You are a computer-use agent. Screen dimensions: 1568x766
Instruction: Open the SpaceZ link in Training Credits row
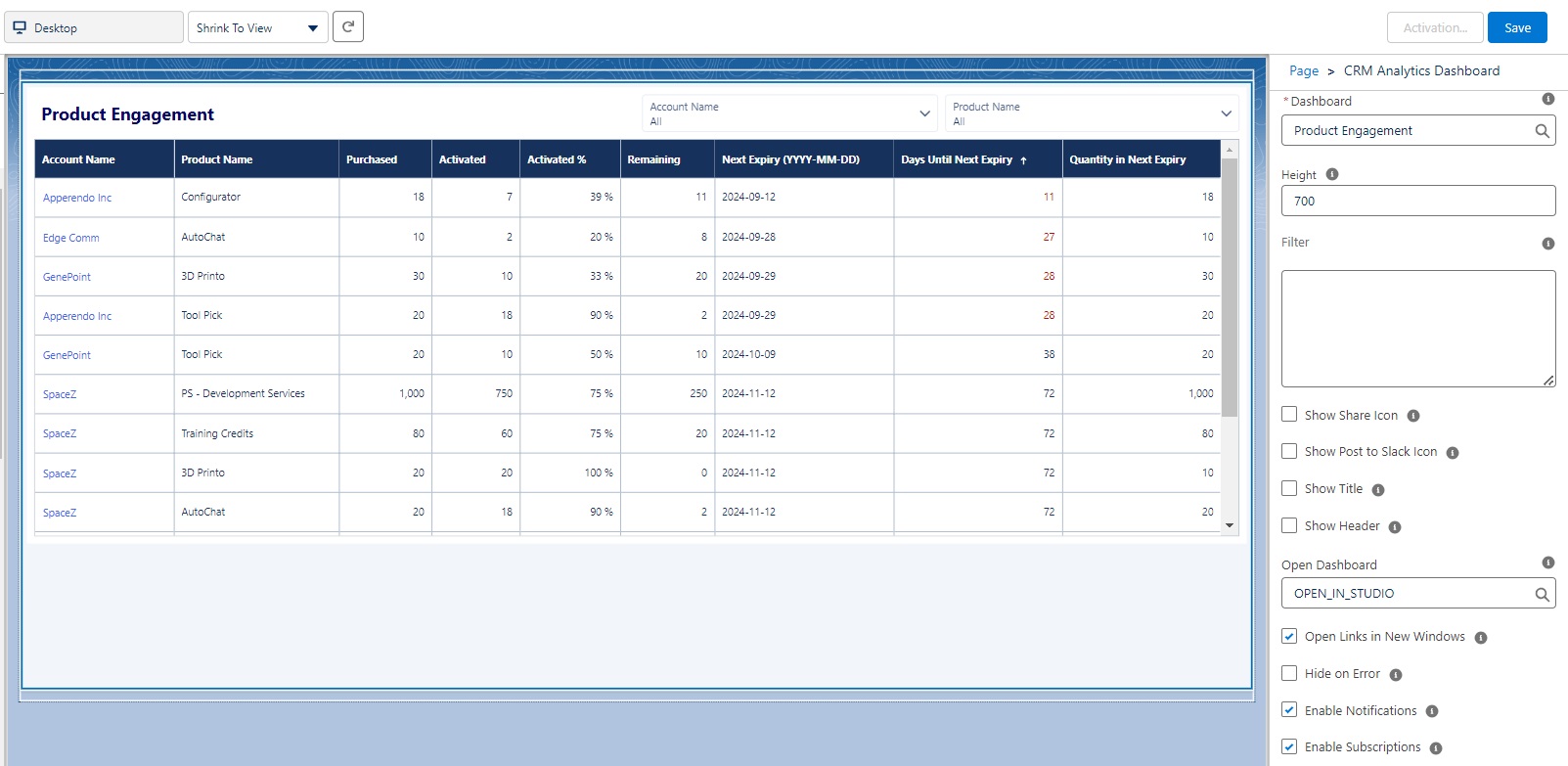point(60,433)
